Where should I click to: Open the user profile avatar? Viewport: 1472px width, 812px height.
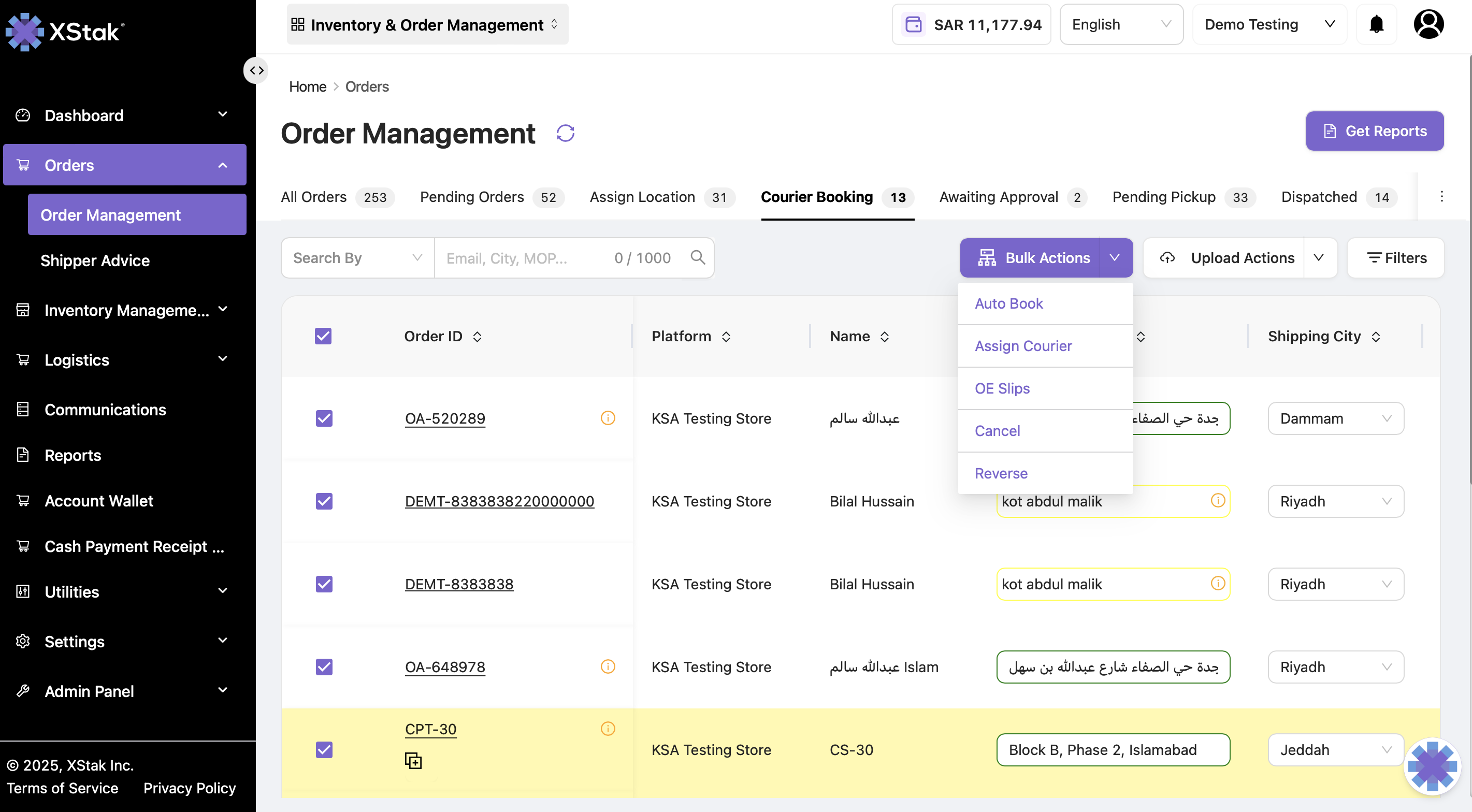pyautogui.click(x=1428, y=24)
